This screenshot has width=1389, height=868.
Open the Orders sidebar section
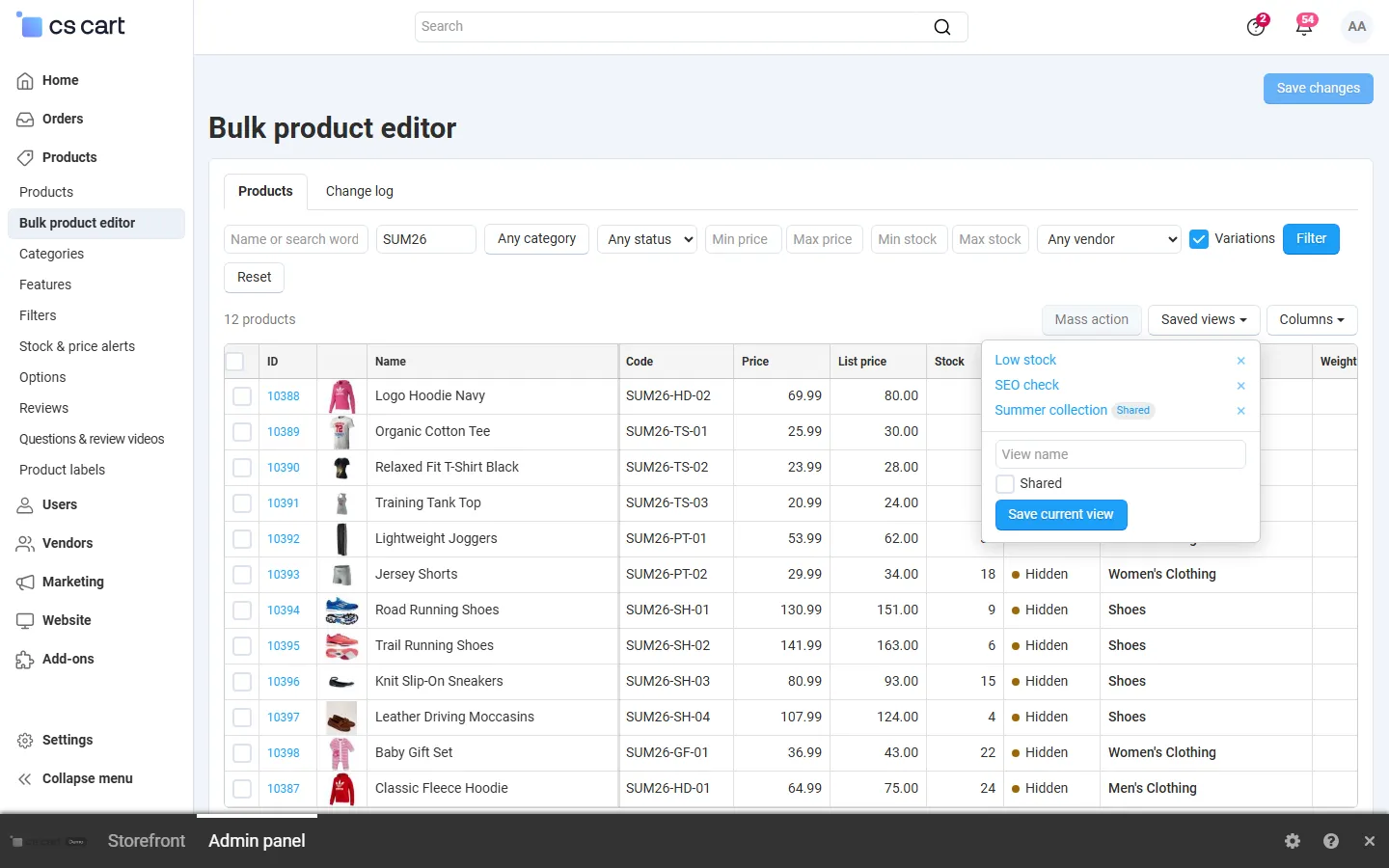coord(63,119)
